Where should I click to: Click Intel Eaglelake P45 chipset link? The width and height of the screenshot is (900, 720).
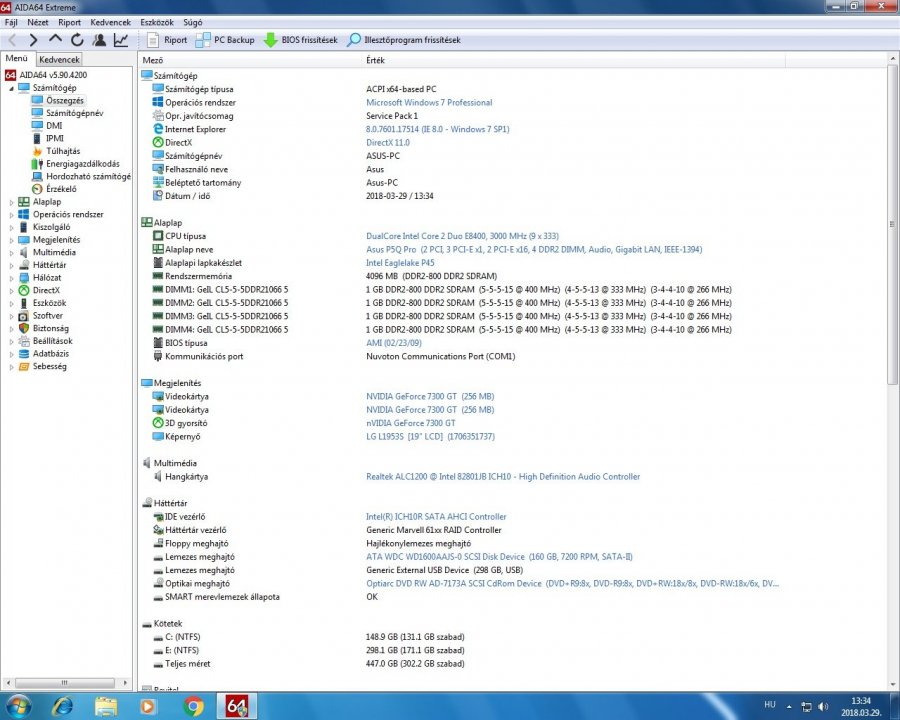(400, 263)
